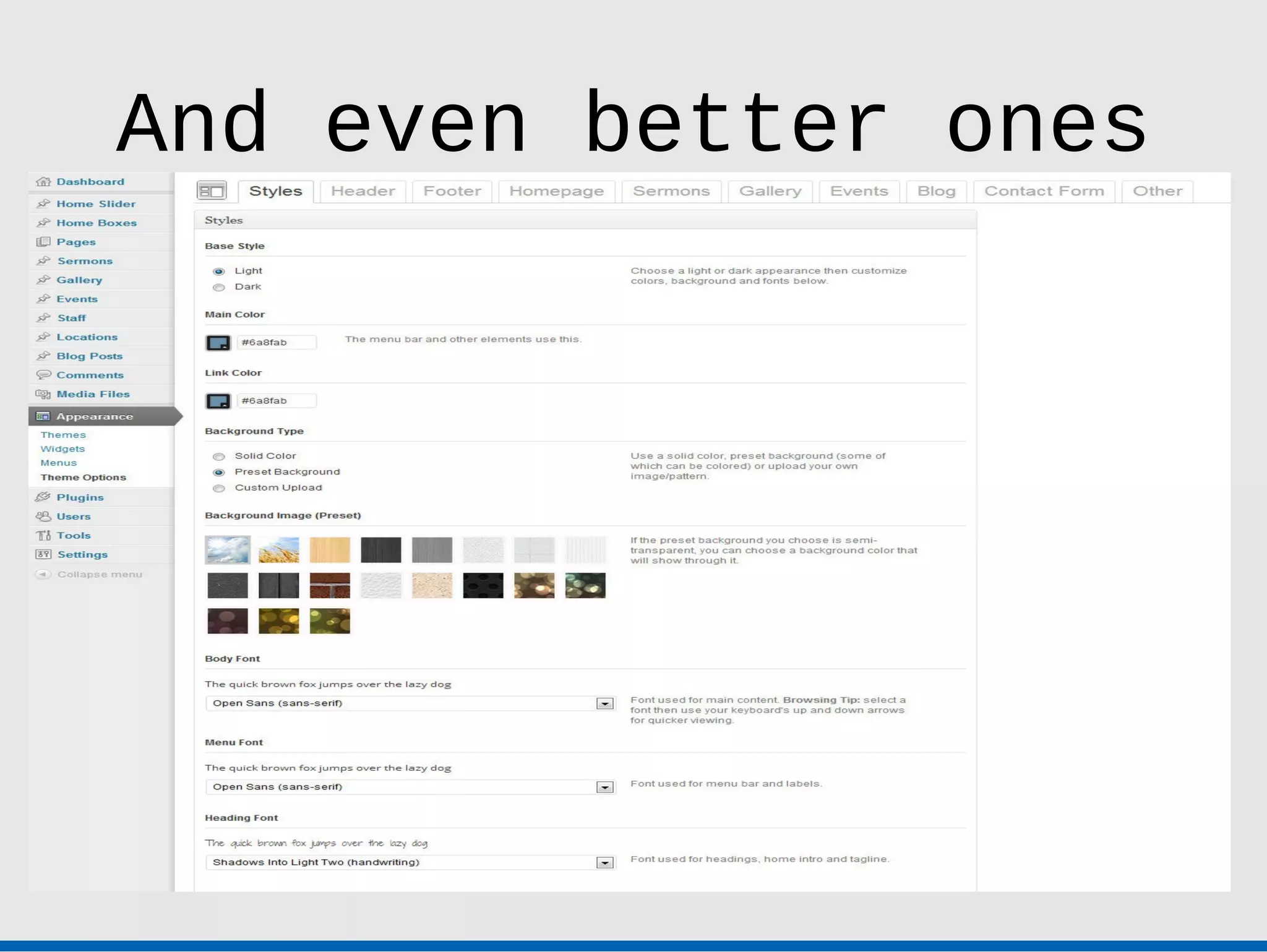1267x952 pixels.
Task: Open the Widgets submenu link
Action: pos(62,449)
